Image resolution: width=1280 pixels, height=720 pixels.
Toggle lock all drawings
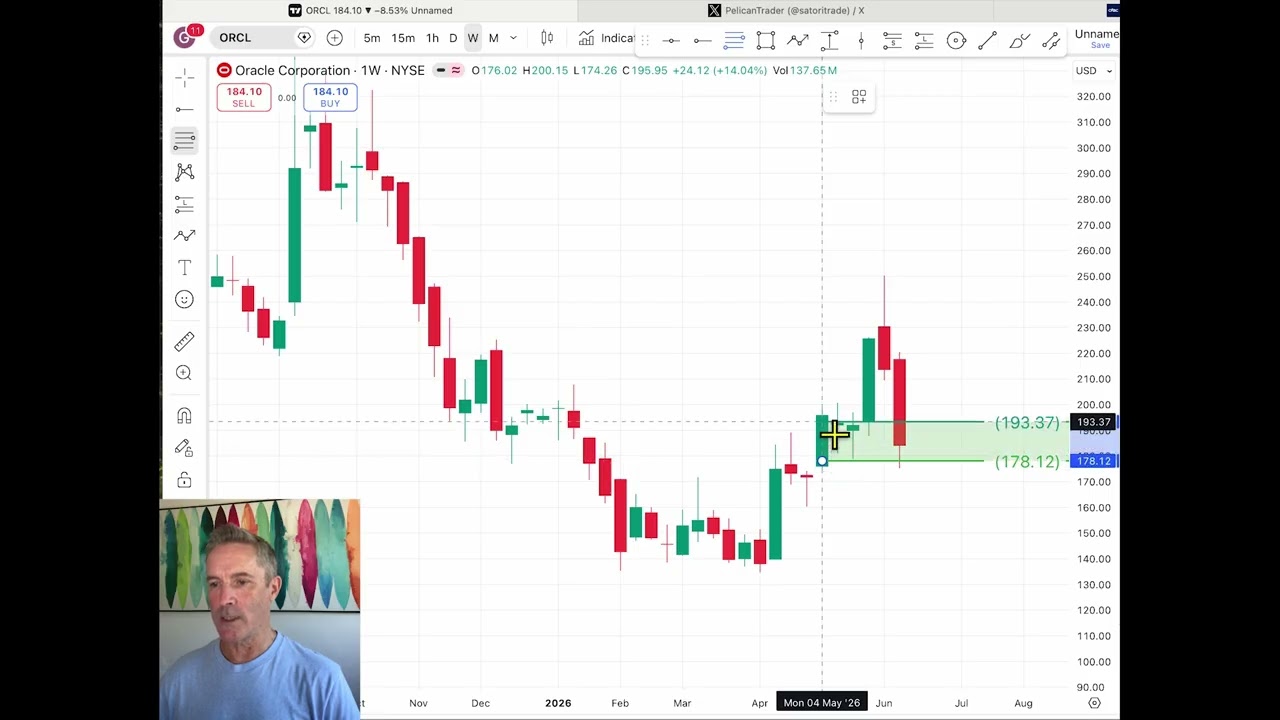(184, 480)
